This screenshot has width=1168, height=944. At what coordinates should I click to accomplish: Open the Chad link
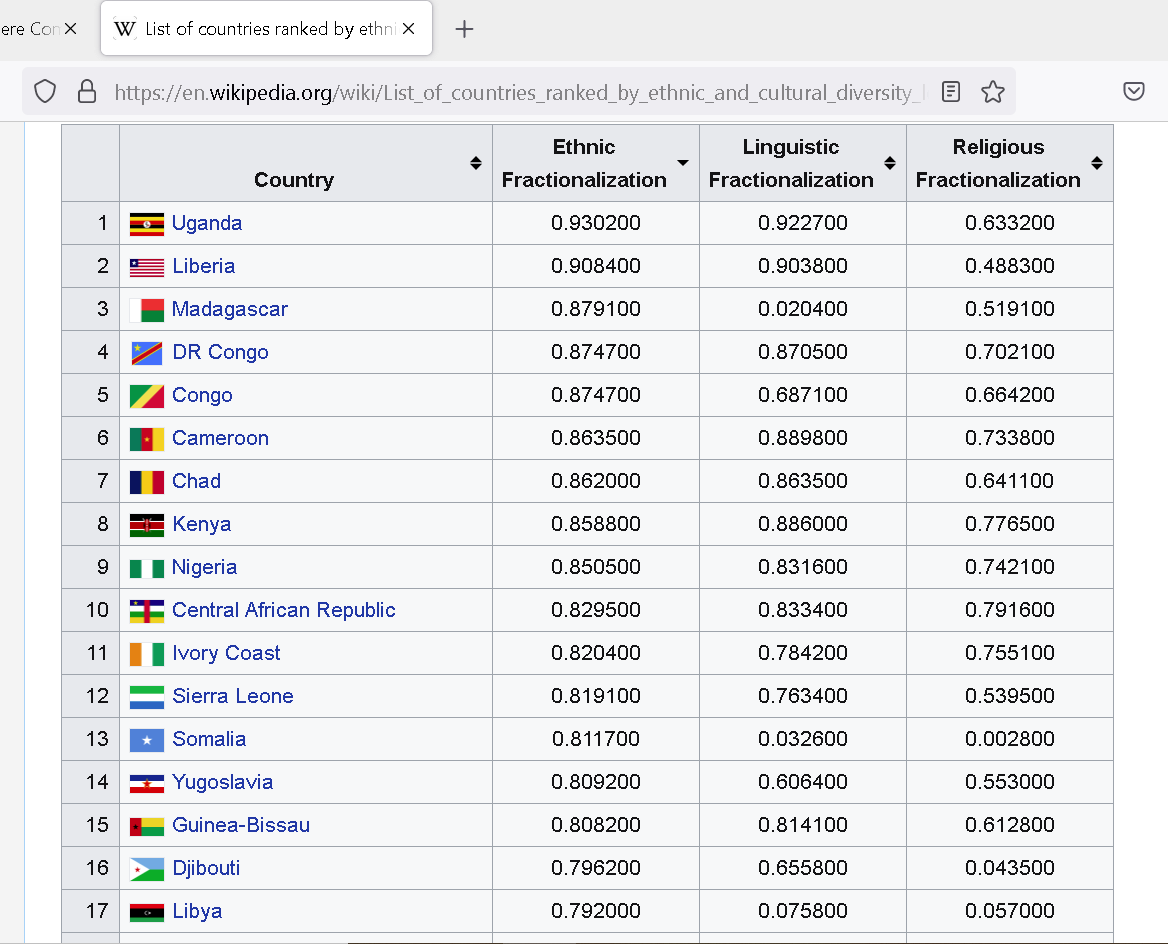pyautogui.click(x=197, y=481)
